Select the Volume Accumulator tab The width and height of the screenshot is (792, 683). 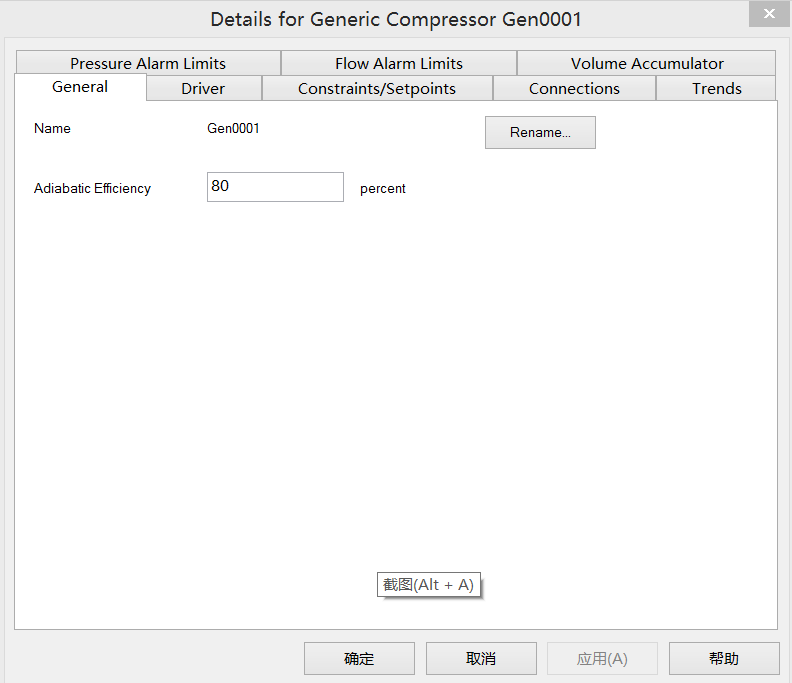pyautogui.click(x=646, y=63)
